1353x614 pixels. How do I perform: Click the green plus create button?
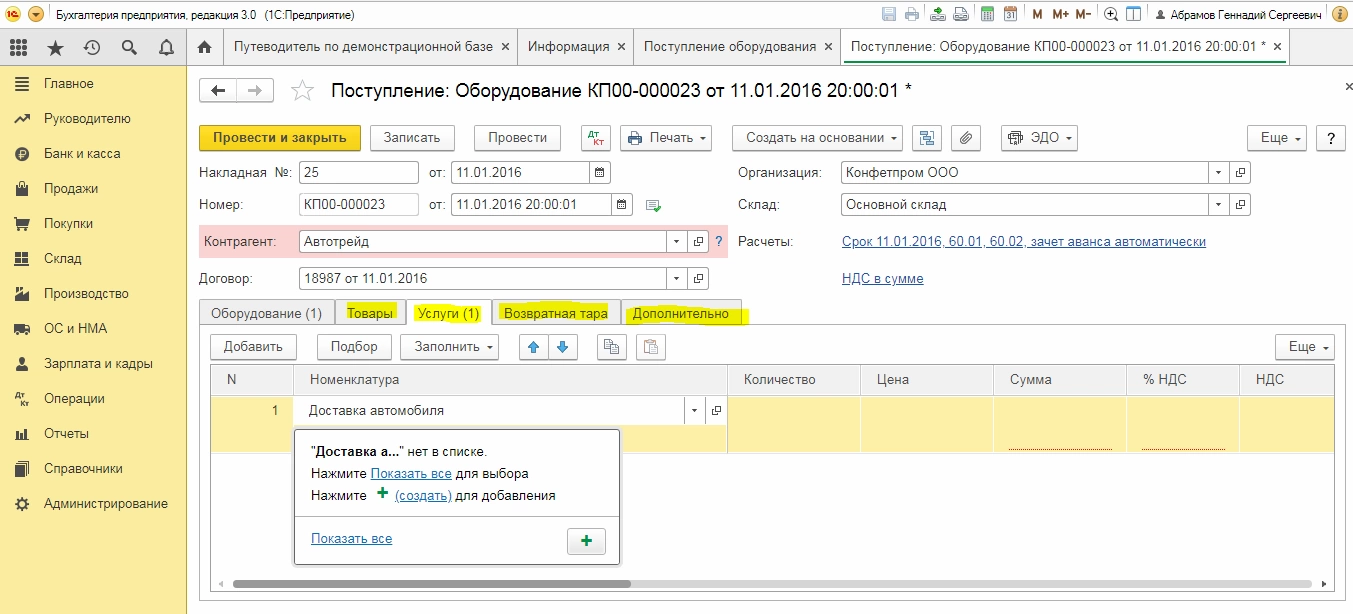click(586, 541)
